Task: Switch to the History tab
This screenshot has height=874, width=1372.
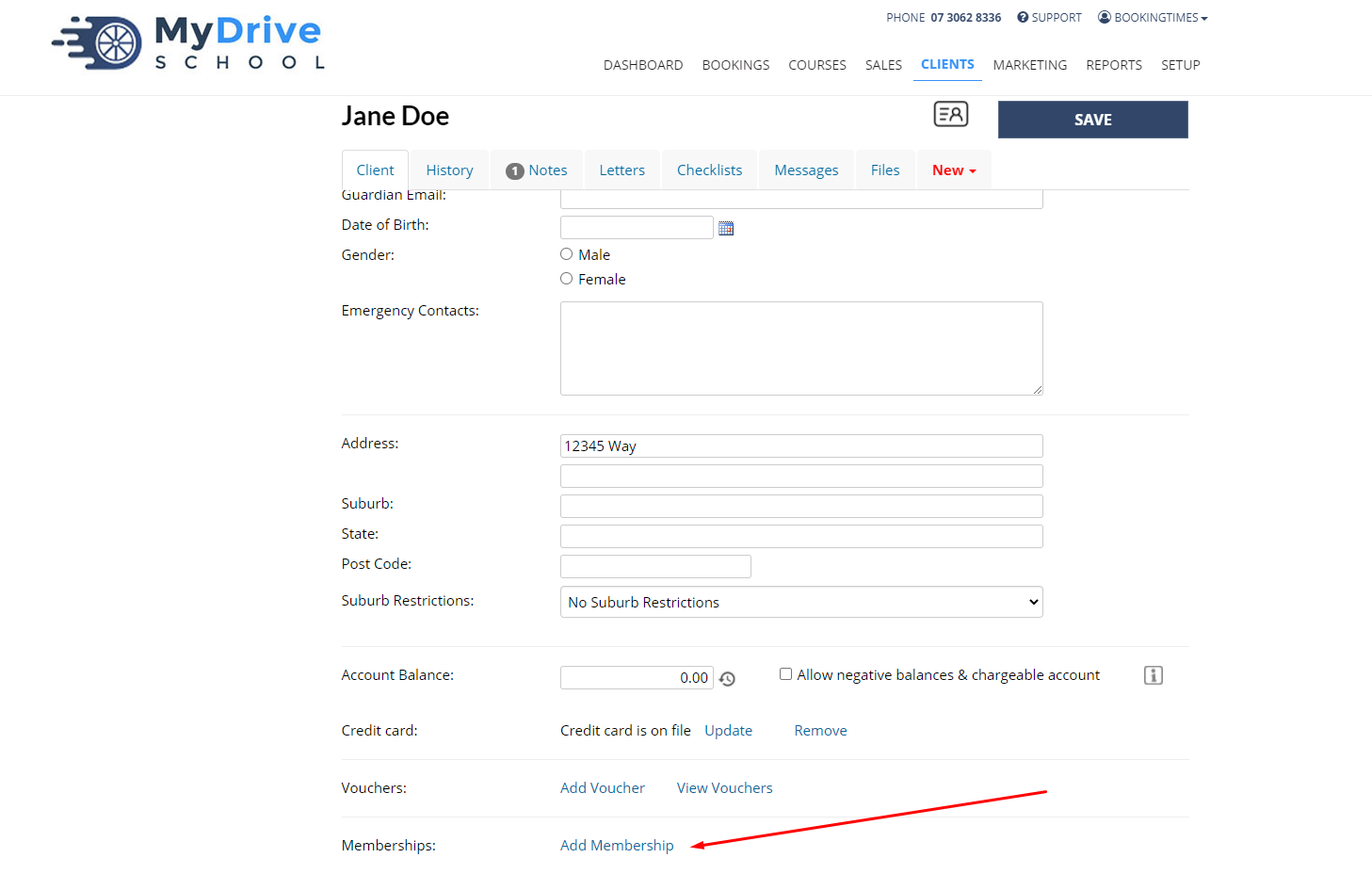Action: 449,170
